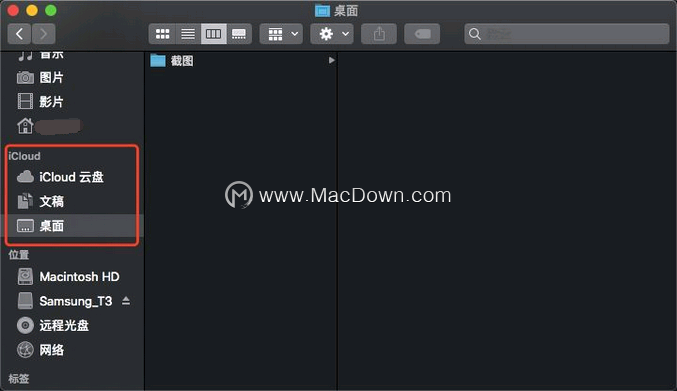Image resolution: width=677 pixels, height=391 pixels.
Task: Click the 桌面 window title folder icon
Action: 322,10
